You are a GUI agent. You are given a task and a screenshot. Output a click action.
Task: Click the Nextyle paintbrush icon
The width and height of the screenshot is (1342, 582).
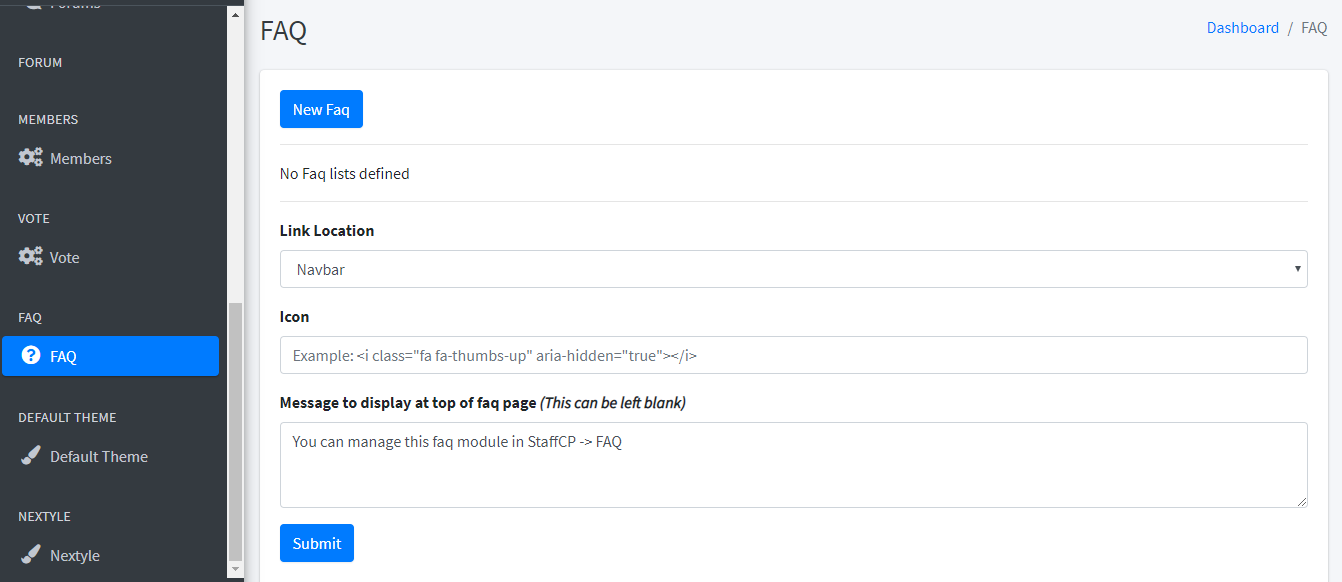29,555
